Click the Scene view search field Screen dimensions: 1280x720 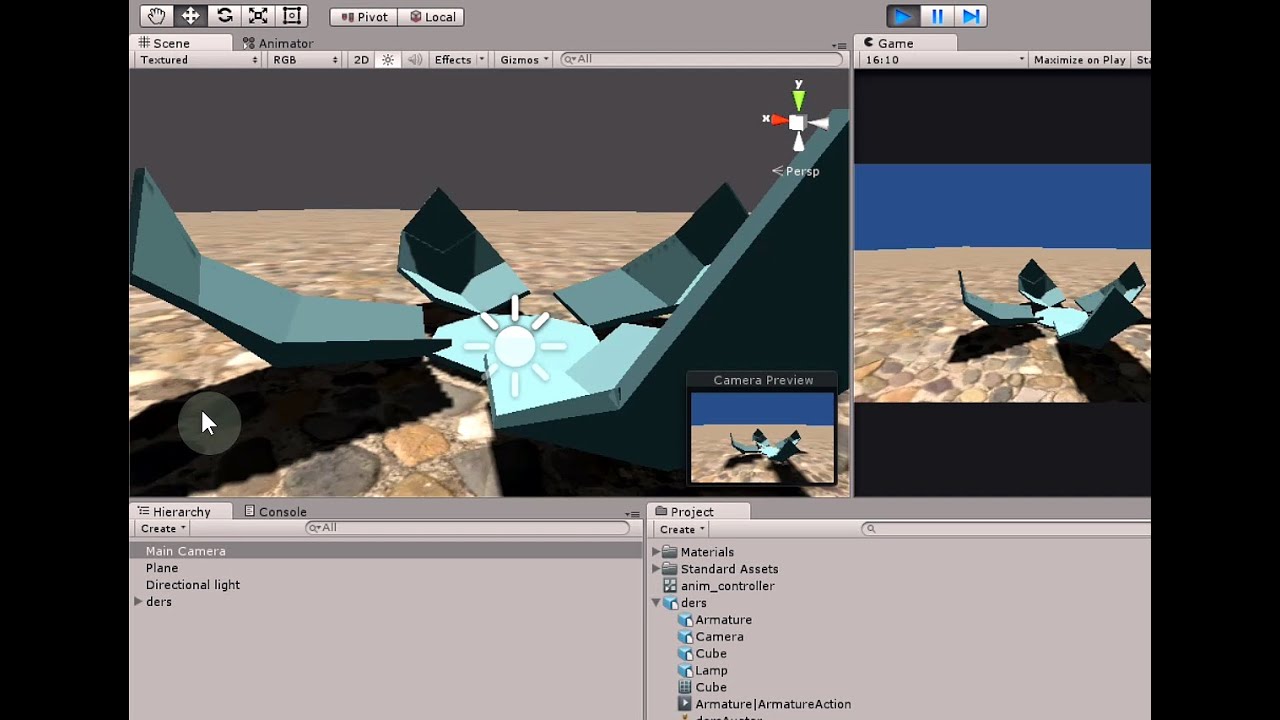pos(700,59)
